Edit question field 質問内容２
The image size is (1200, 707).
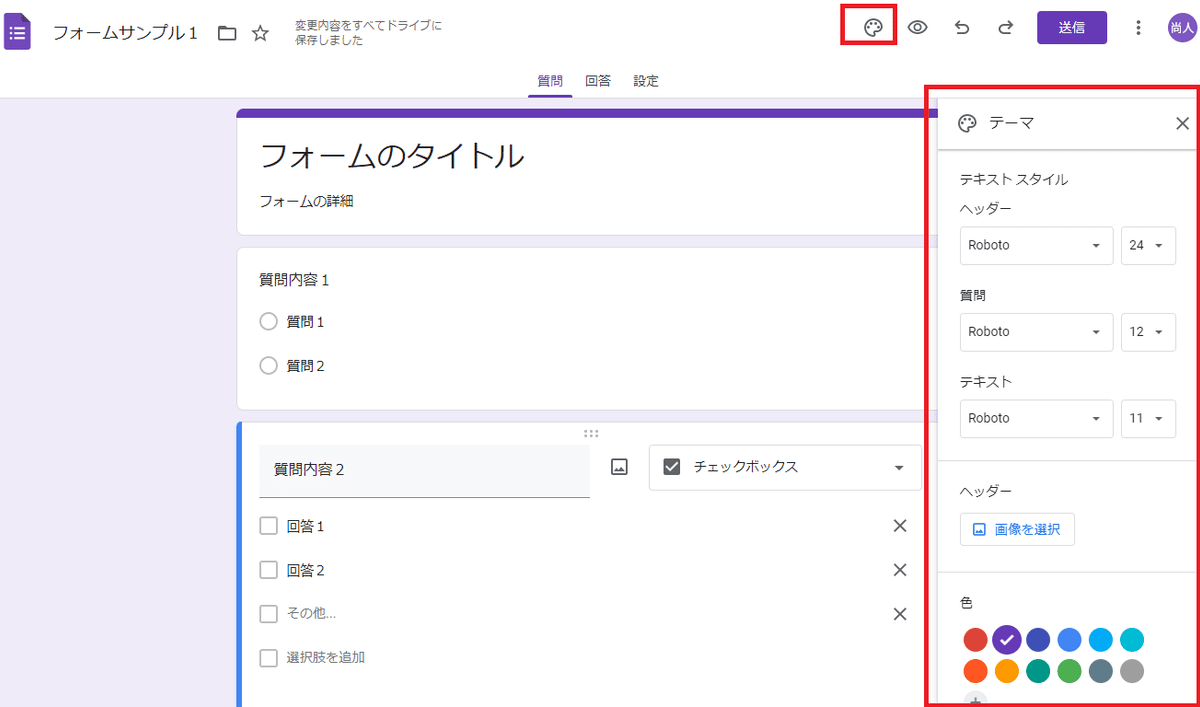tap(424, 470)
